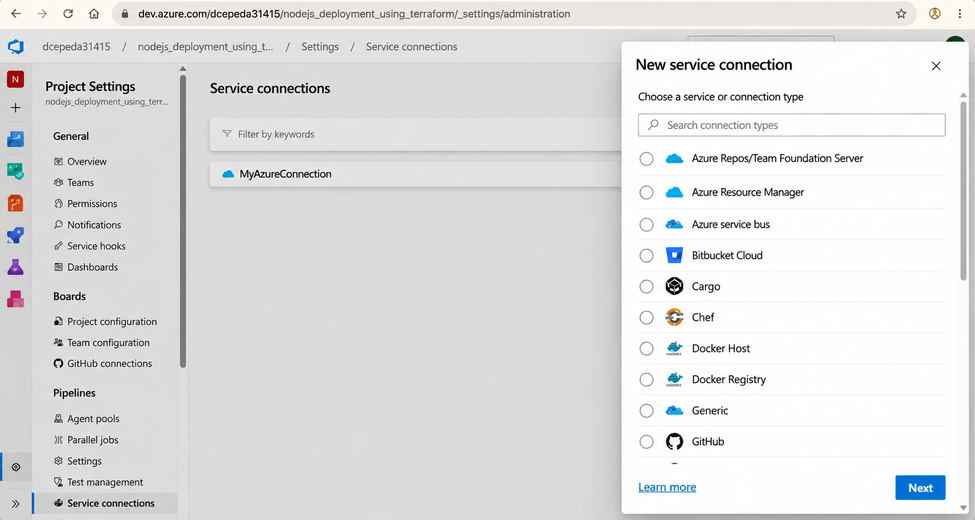Select Chef radio button
975x520 pixels.
click(647, 318)
